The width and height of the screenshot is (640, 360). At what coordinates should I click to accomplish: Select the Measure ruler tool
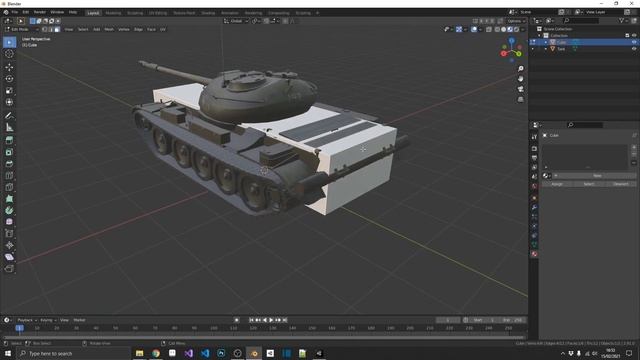(x=9, y=128)
